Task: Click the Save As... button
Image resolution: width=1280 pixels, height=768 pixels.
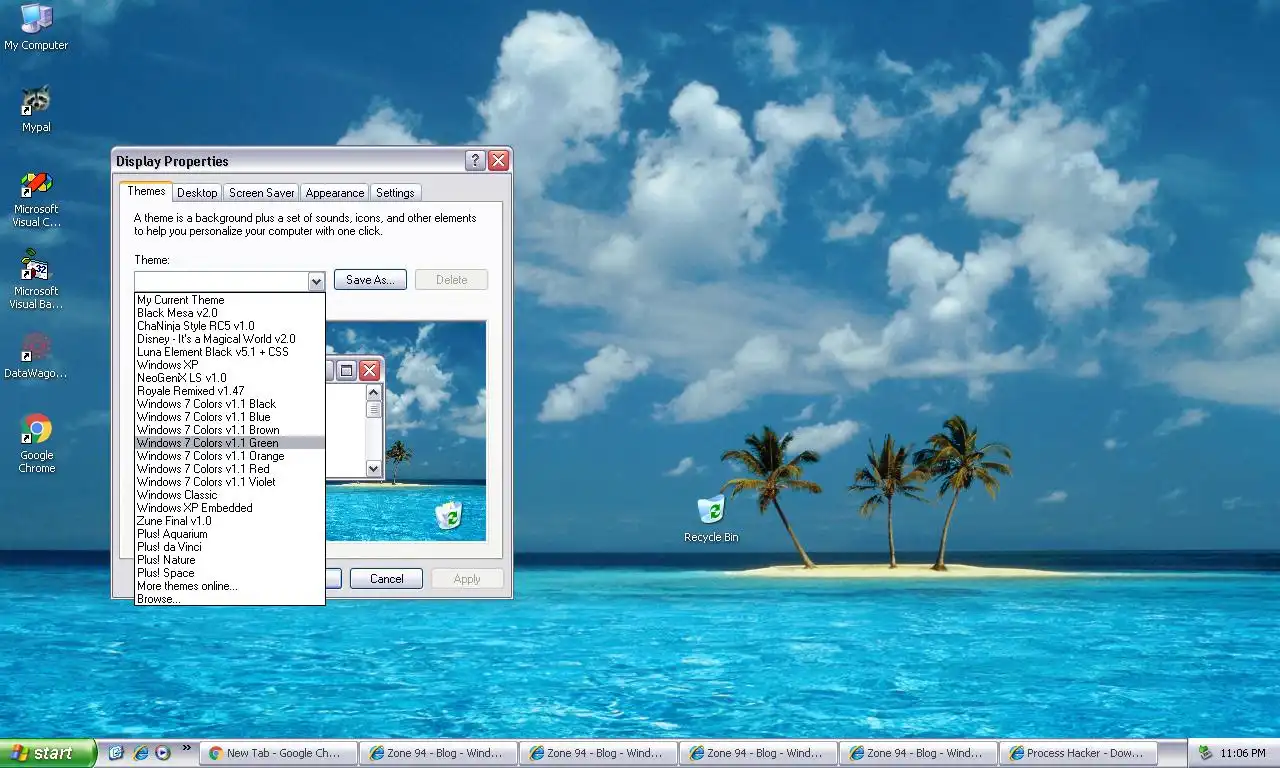Action: 371,280
